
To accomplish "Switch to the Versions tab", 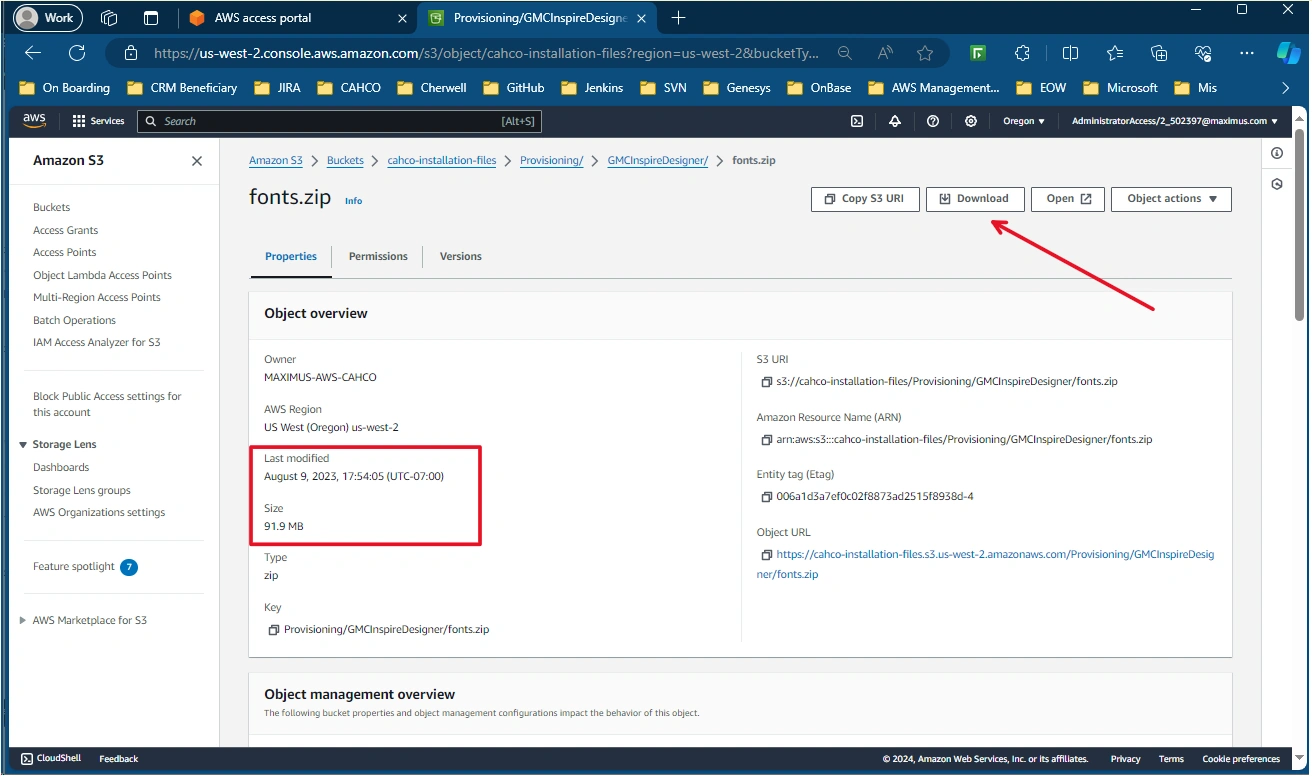I will pyautogui.click(x=461, y=257).
